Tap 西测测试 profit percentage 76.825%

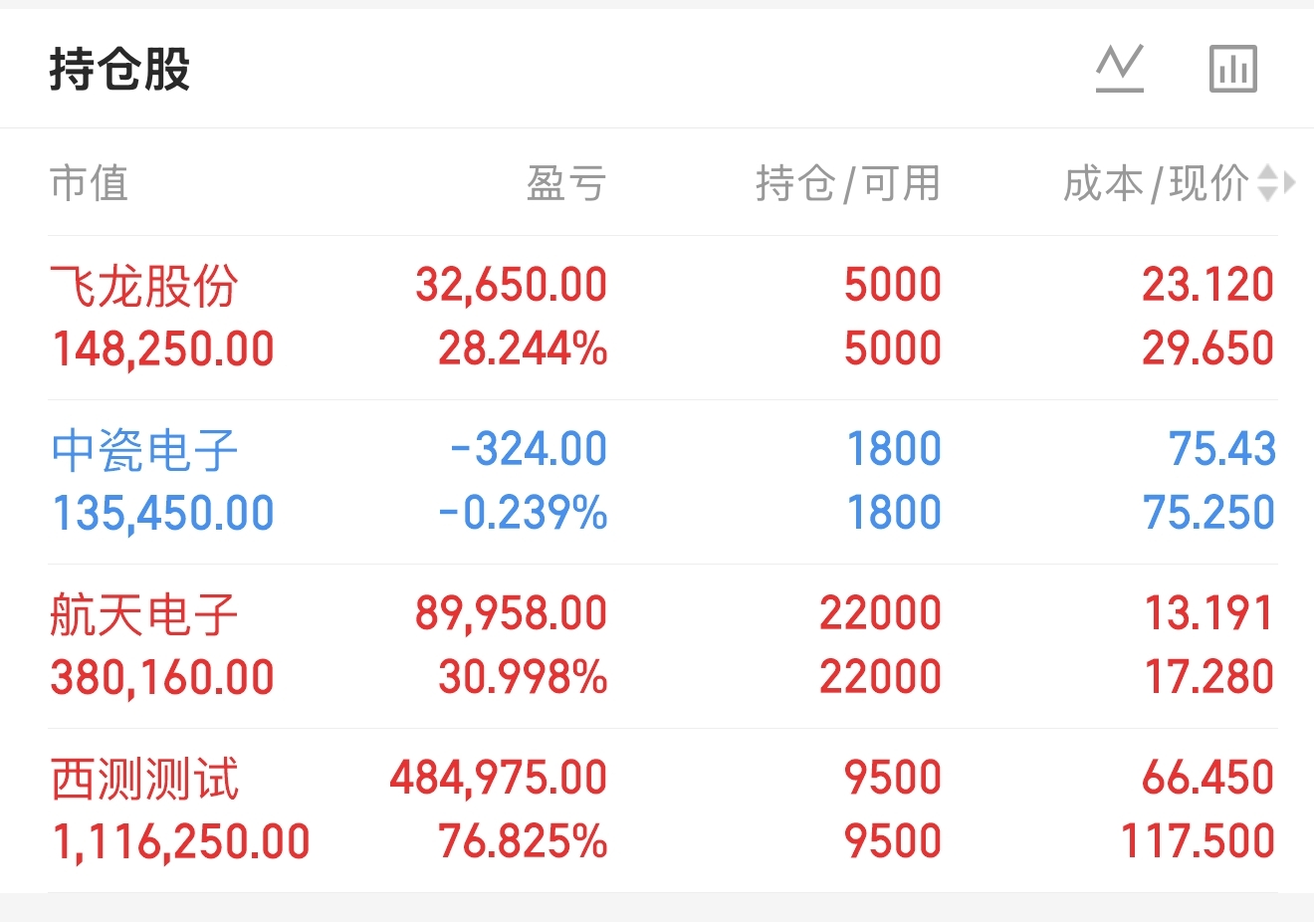(x=523, y=841)
